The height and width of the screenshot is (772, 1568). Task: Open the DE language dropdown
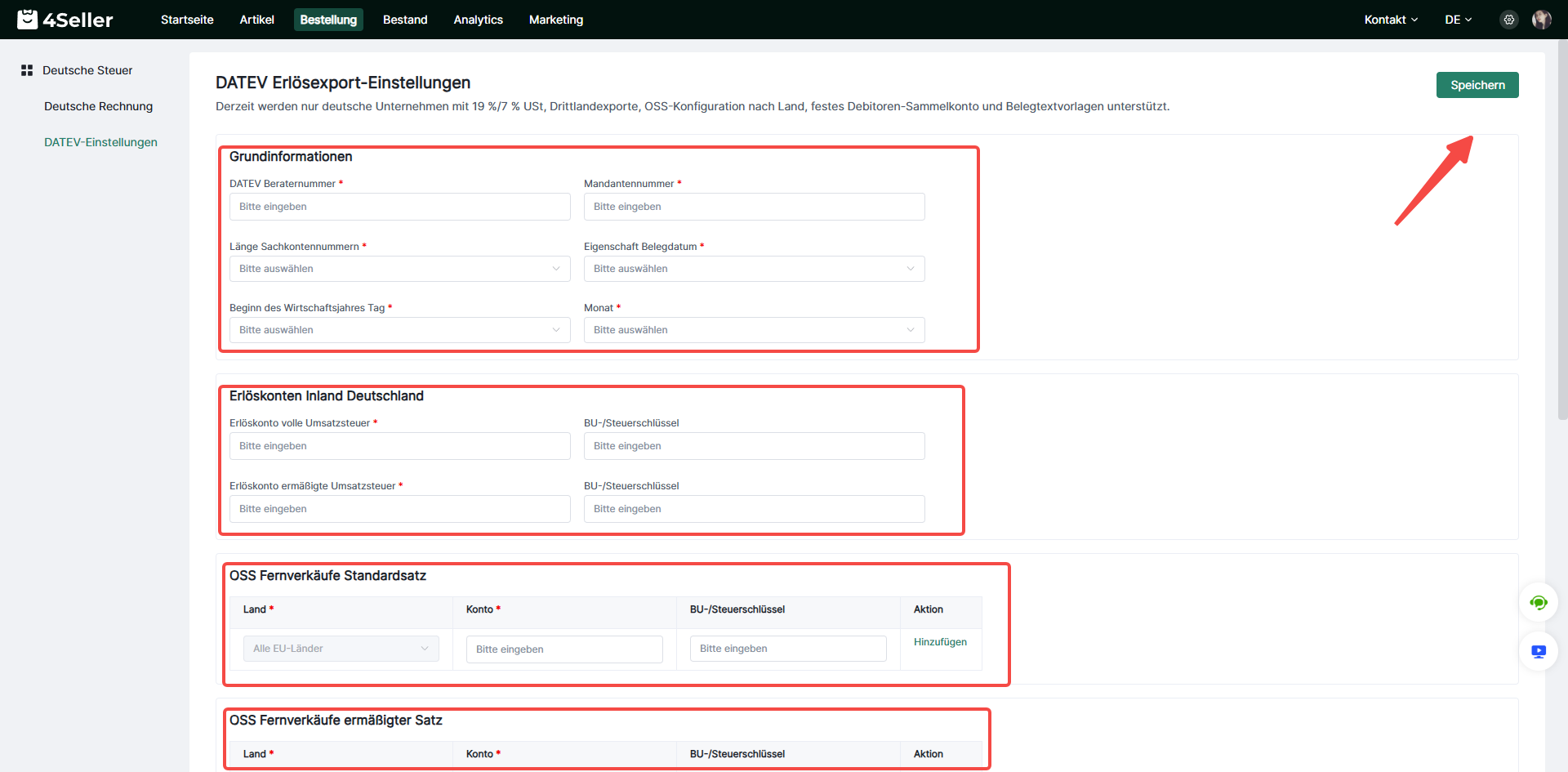[x=1458, y=20]
